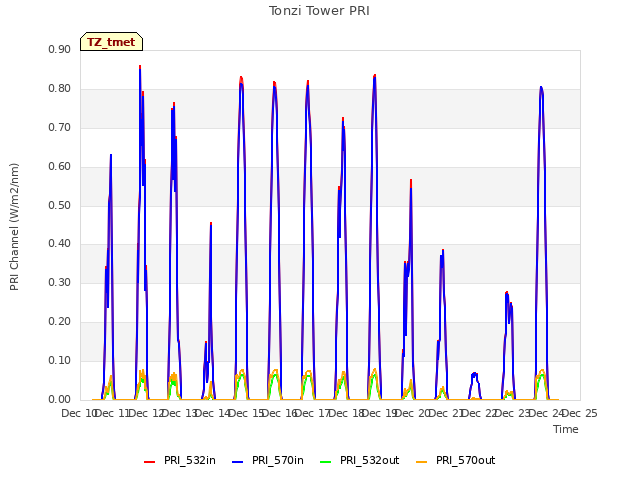Select the PRI_570out legend label
Image resolution: width=640 pixels, height=480 pixels.
coord(465,460)
